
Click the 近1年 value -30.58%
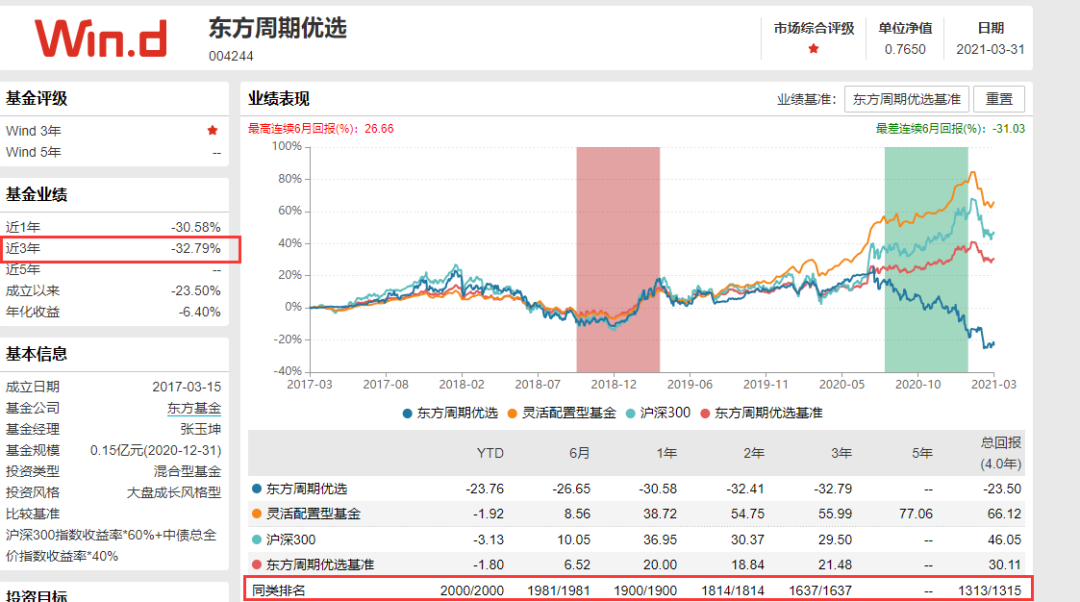coord(196,227)
